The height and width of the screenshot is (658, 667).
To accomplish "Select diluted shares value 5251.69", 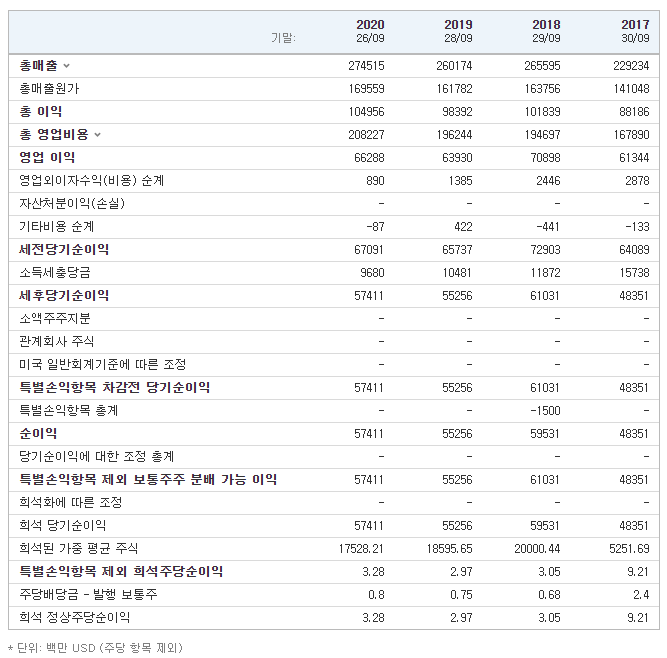I will tap(629, 549).
